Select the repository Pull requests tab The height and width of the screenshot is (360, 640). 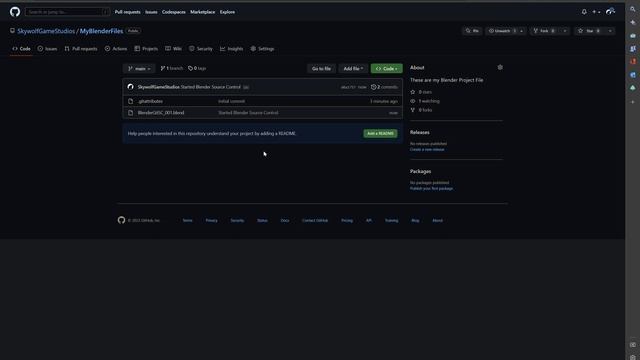click(x=81, y=49)
